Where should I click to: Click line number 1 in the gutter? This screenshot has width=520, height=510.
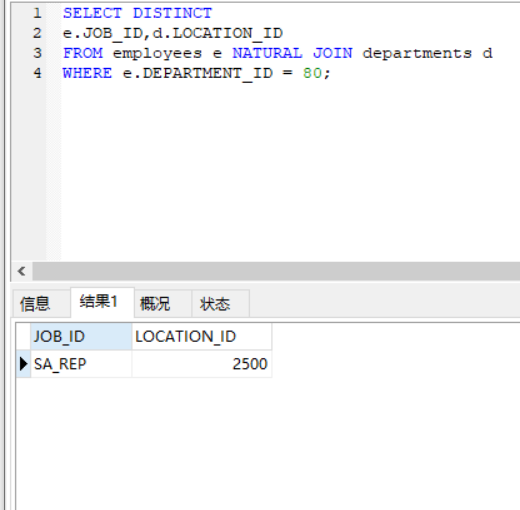[37, 13]
